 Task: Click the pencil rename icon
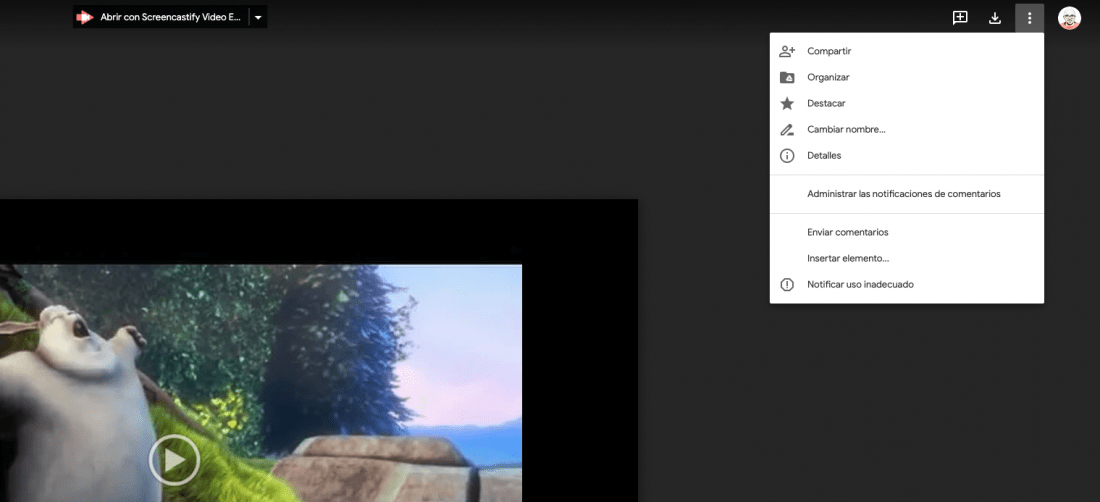coord(787,130)
